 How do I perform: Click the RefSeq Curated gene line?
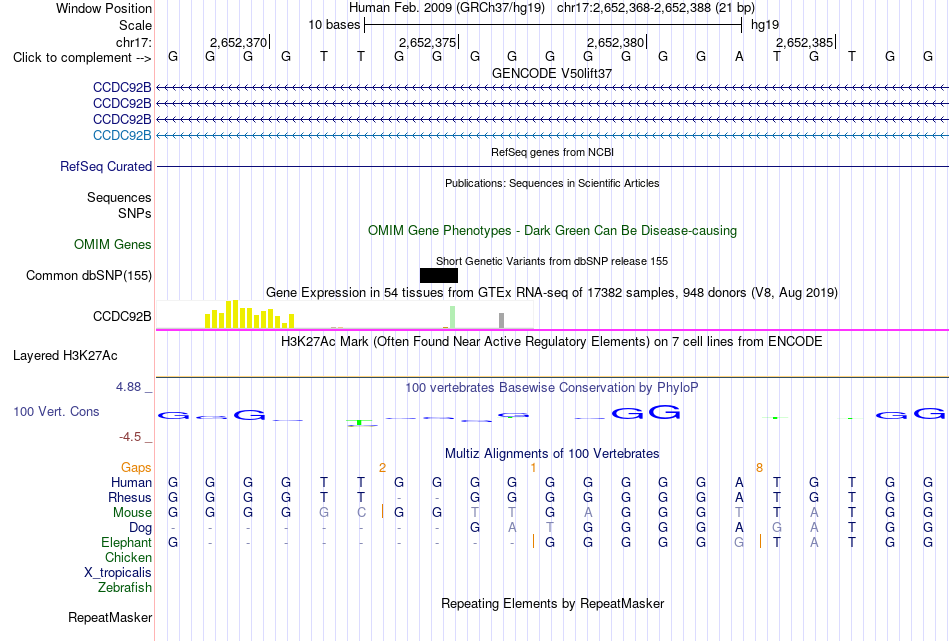[552, 167]
